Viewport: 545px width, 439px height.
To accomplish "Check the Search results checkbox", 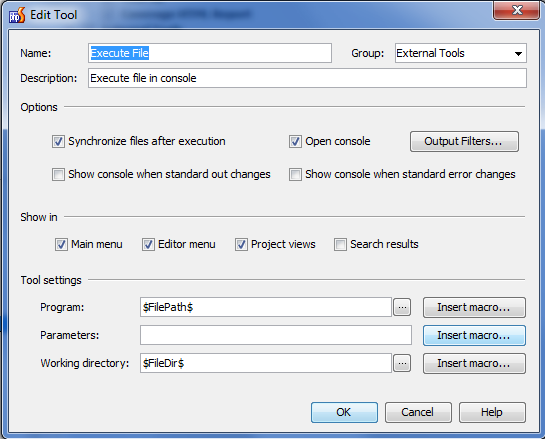I will pyautogui.click(x=340, y=244).
